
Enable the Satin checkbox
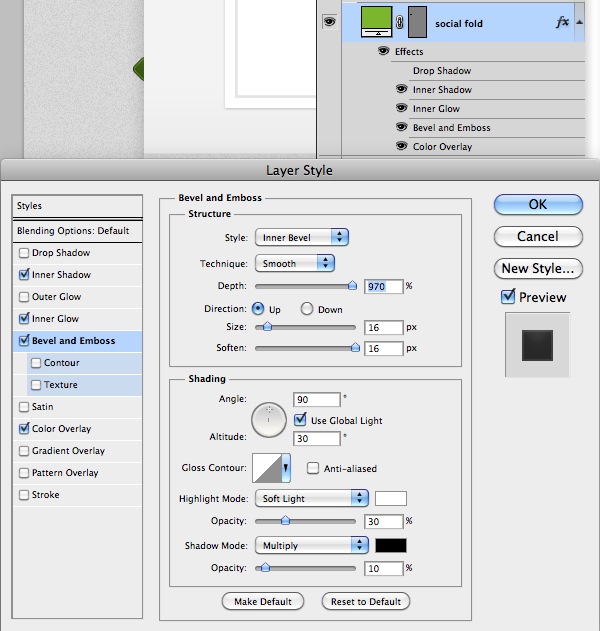coord(24,407)
